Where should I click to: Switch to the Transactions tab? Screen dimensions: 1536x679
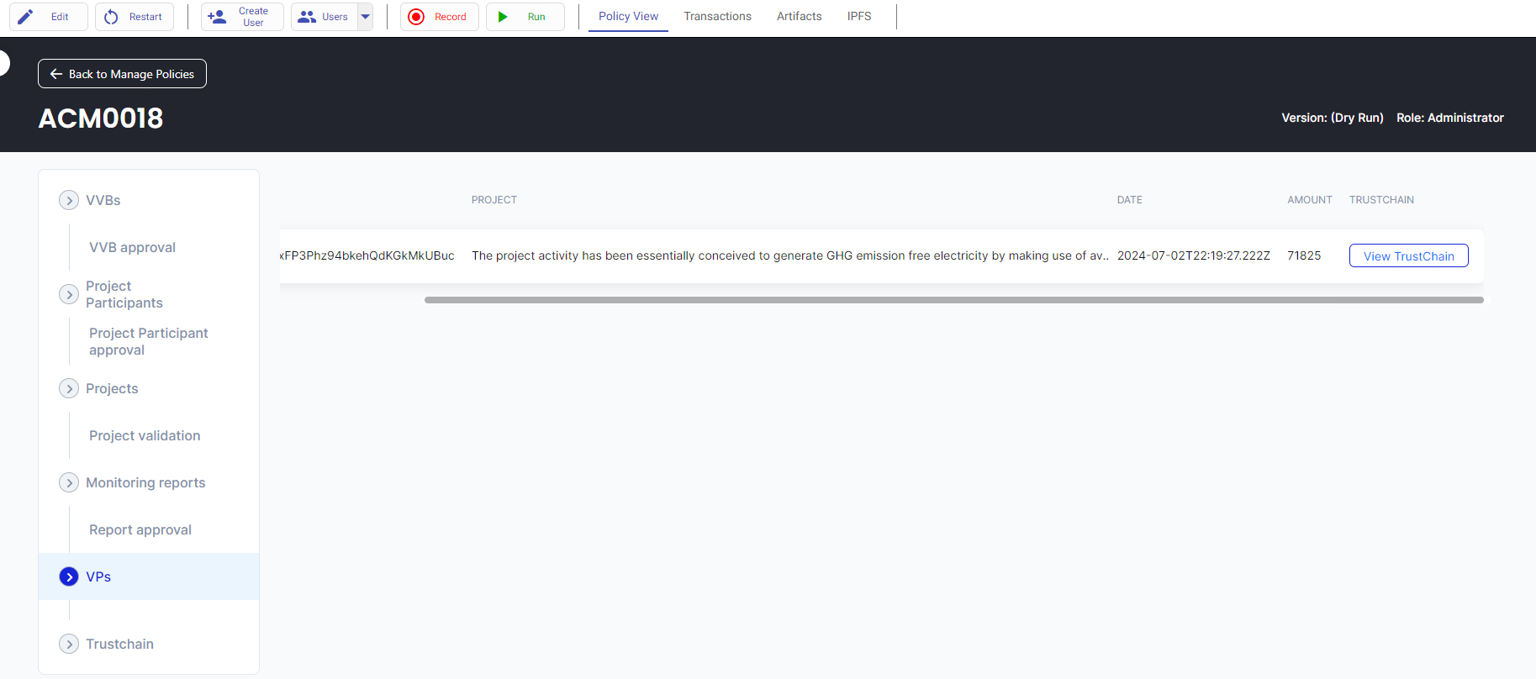717,17
